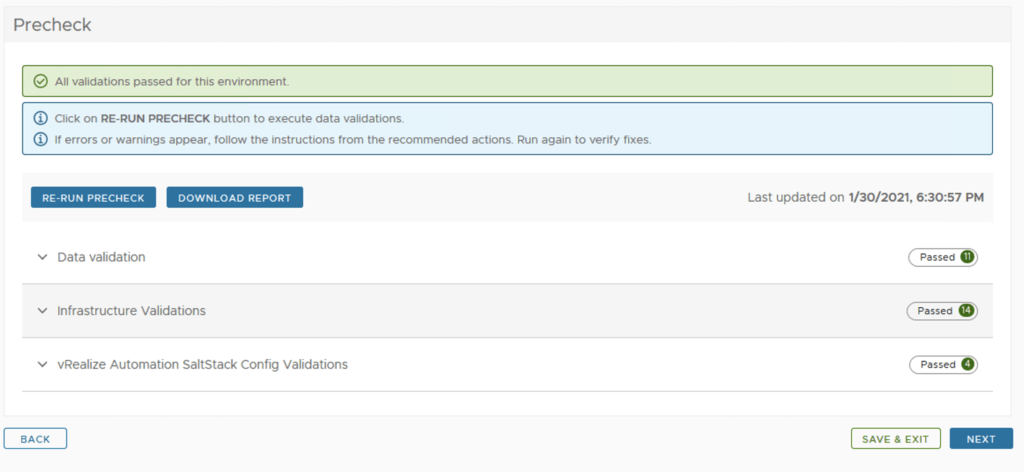This screenshot has height=472, width=1024.
Task: Click info icon beside errors or warnings note
Action: pyautogui.click(x=40, y=139)
